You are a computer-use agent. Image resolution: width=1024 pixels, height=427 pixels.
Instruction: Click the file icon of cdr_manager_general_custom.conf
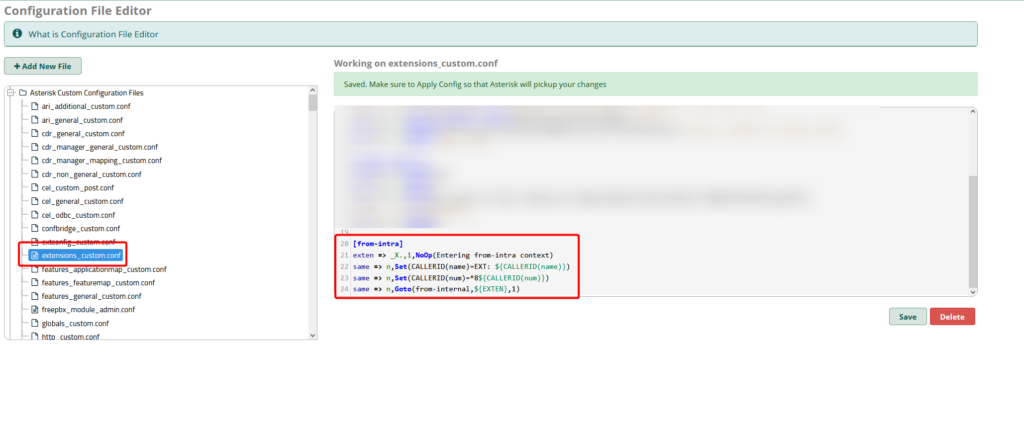[x=35, y=147]
